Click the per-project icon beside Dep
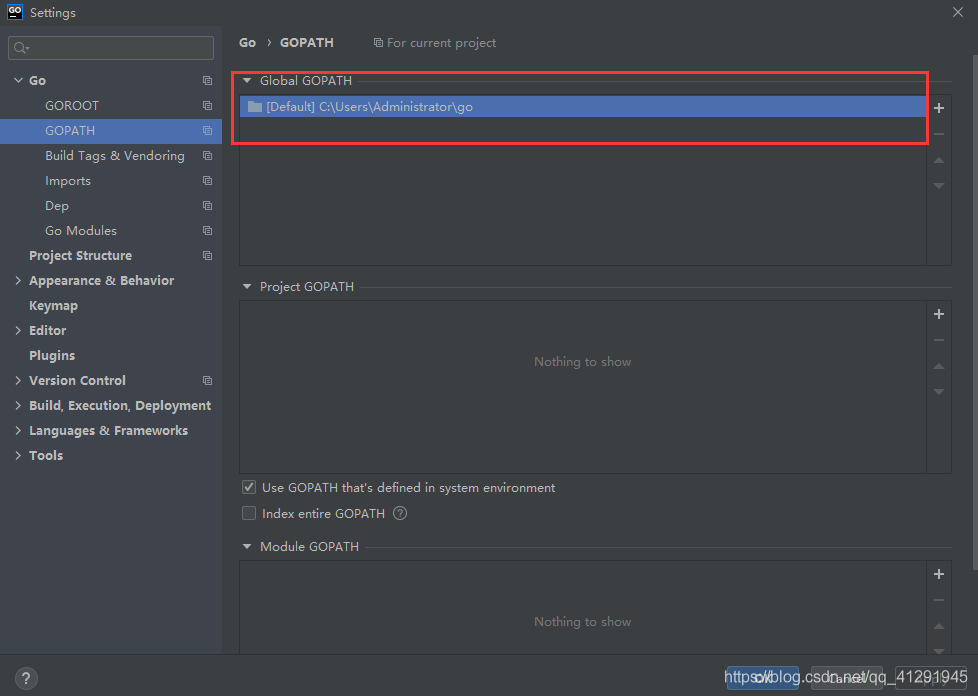Image resolution: width=978 pixels, height=696 pixels. (207, 205)
